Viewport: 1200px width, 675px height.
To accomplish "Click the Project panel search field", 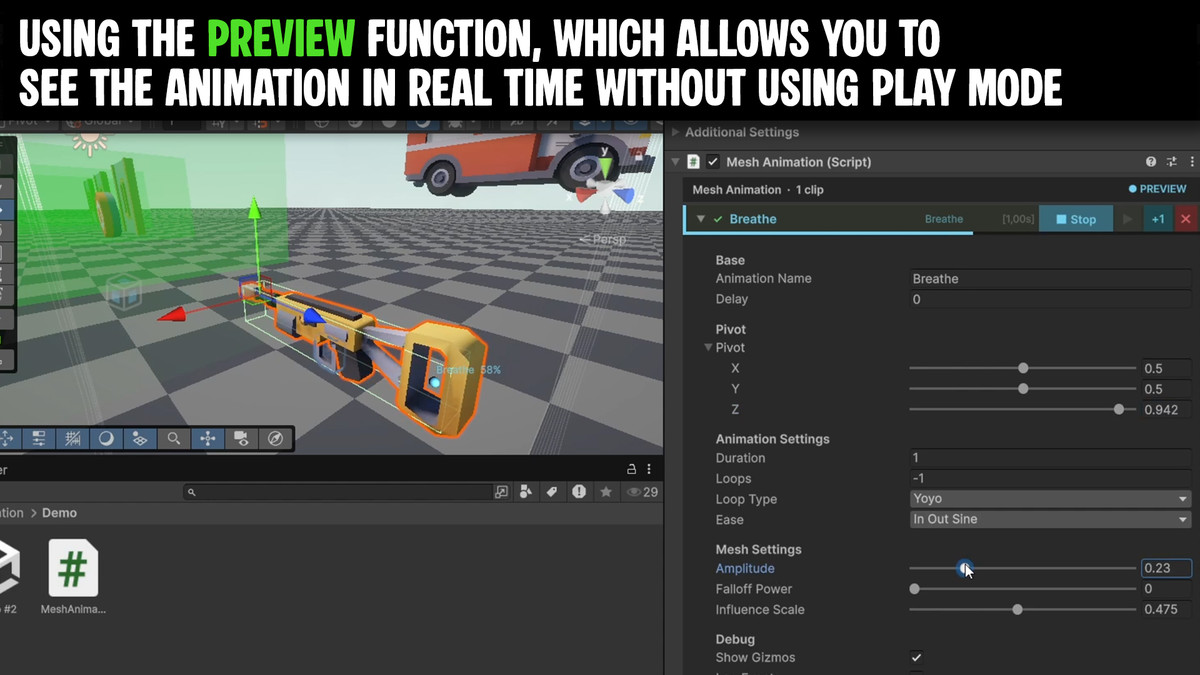I will pyautogui.click(x=337, y=492).
